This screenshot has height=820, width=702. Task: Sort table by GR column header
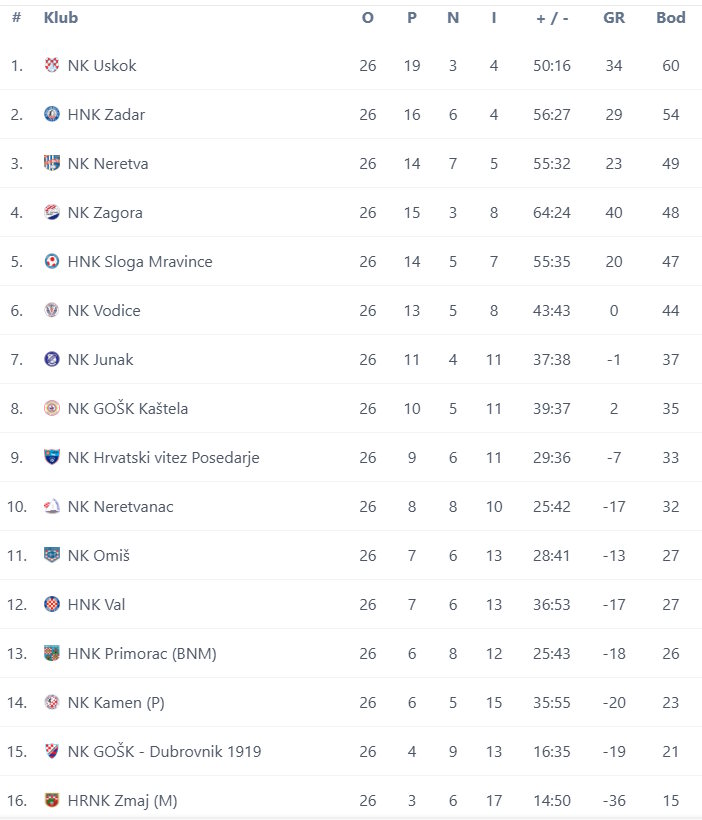[614, 18]
